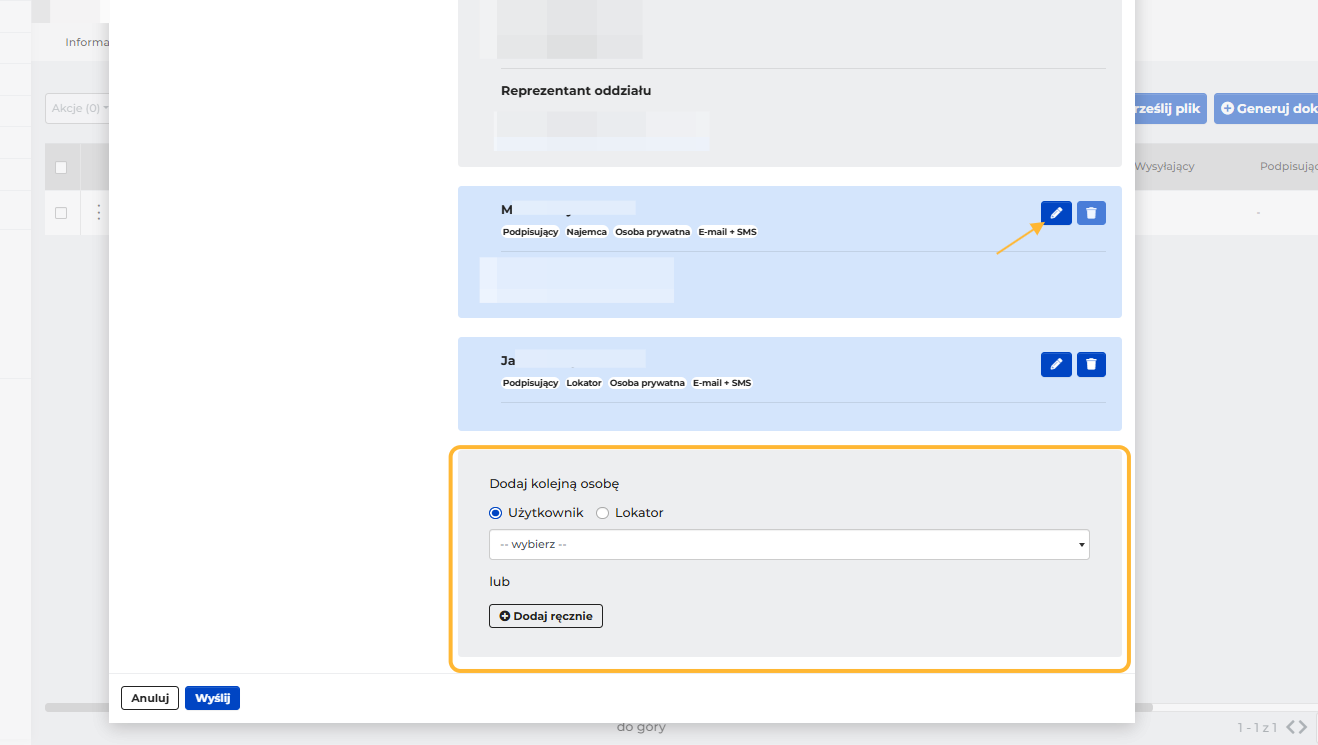Click the Osoba prywatna tag in the Ja row

(x=648, y=383)
